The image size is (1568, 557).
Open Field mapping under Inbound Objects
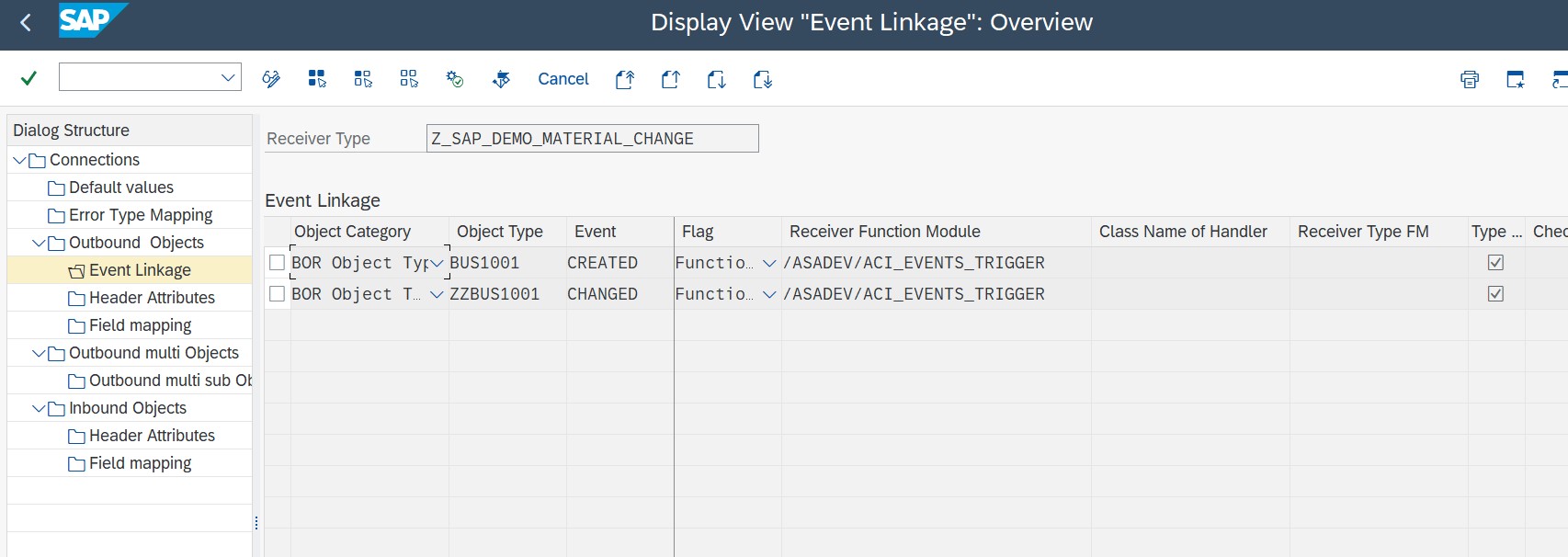[x=131, y=463]
